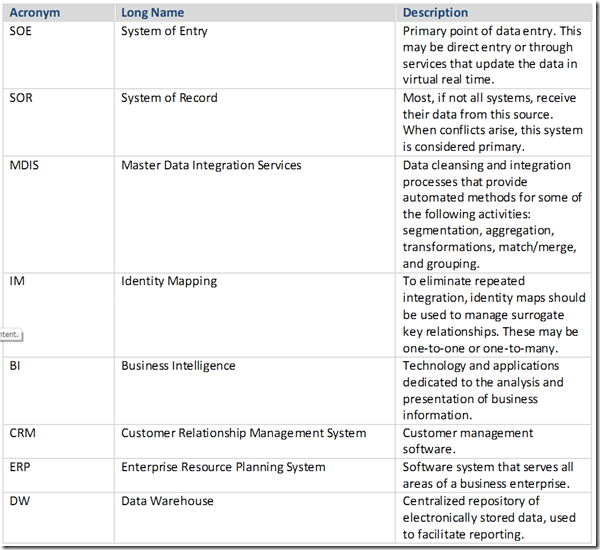
Task: Click the Description column header
Action: [435, 13]
